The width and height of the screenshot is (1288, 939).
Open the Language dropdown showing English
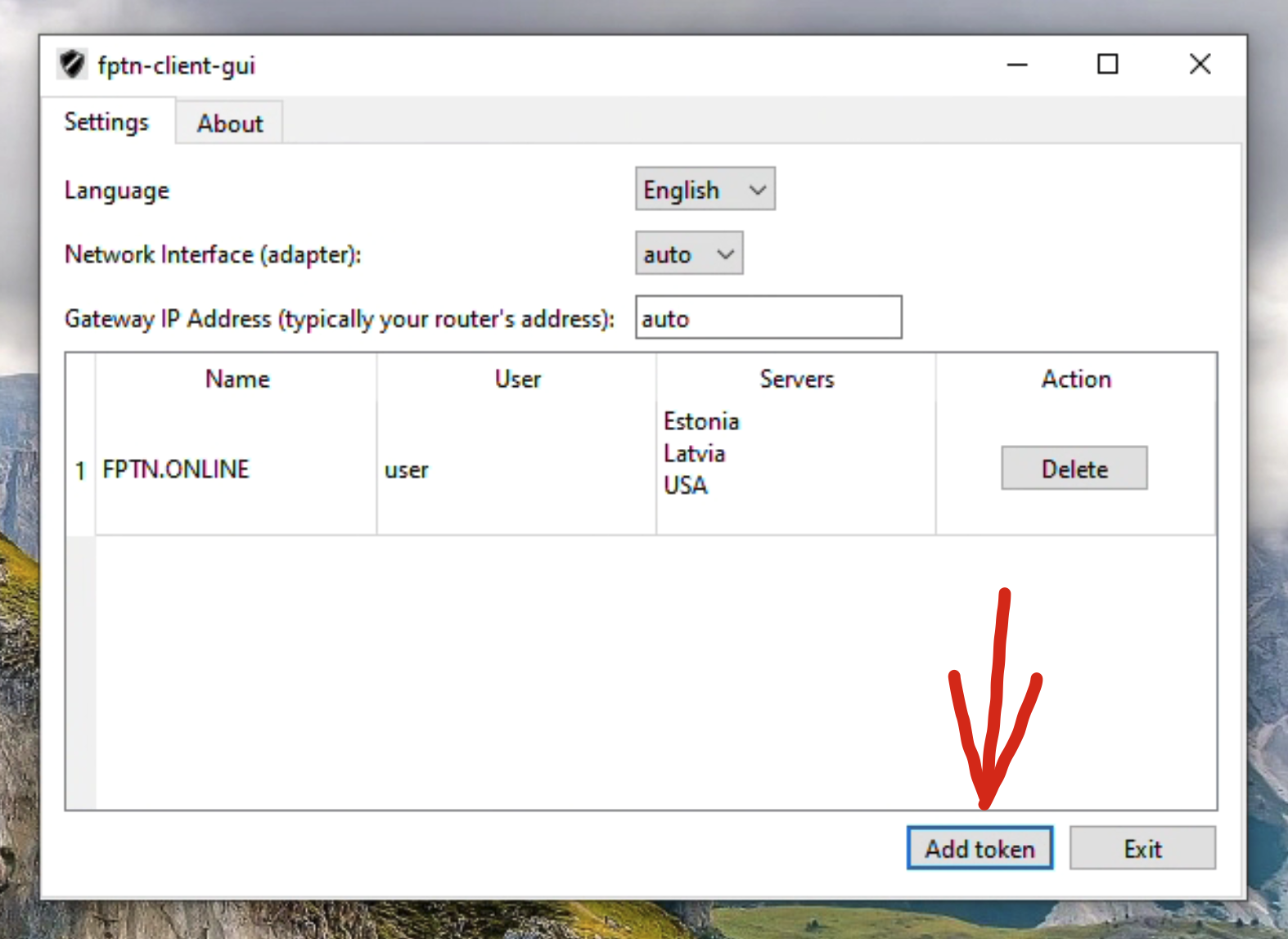(x=705, y=189)
